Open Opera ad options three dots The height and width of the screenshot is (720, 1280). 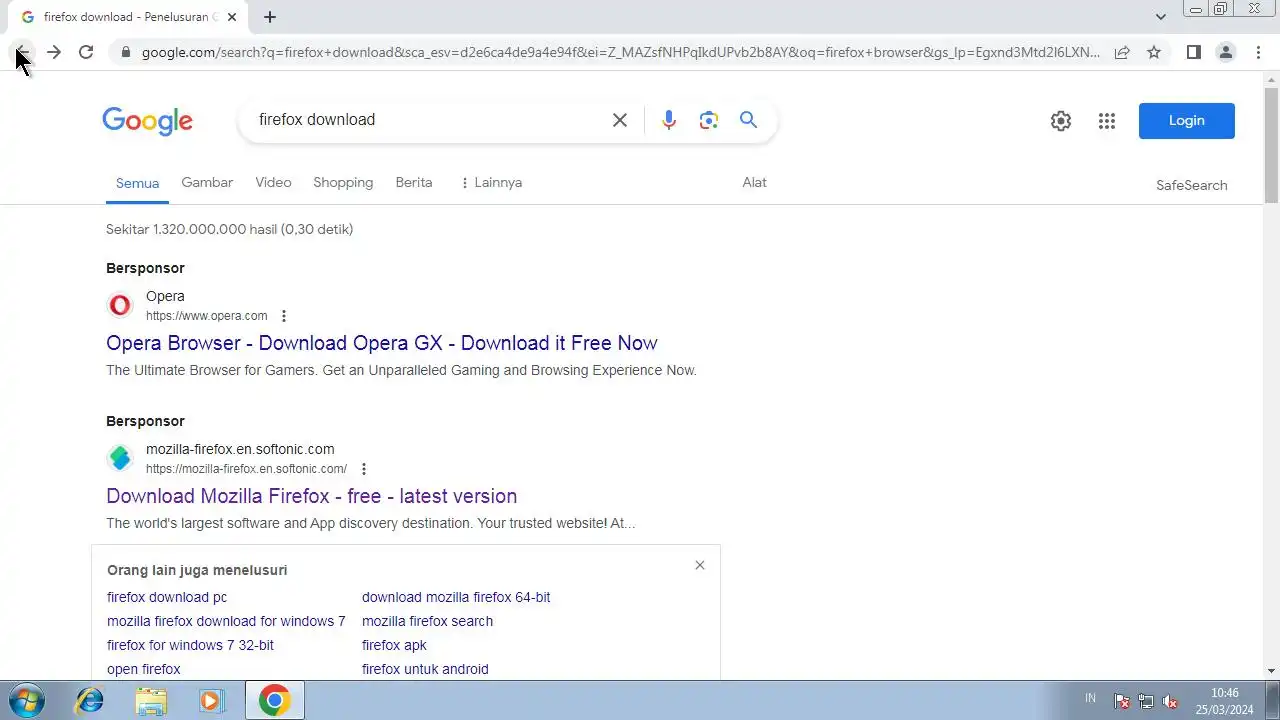tap(284, 316)
